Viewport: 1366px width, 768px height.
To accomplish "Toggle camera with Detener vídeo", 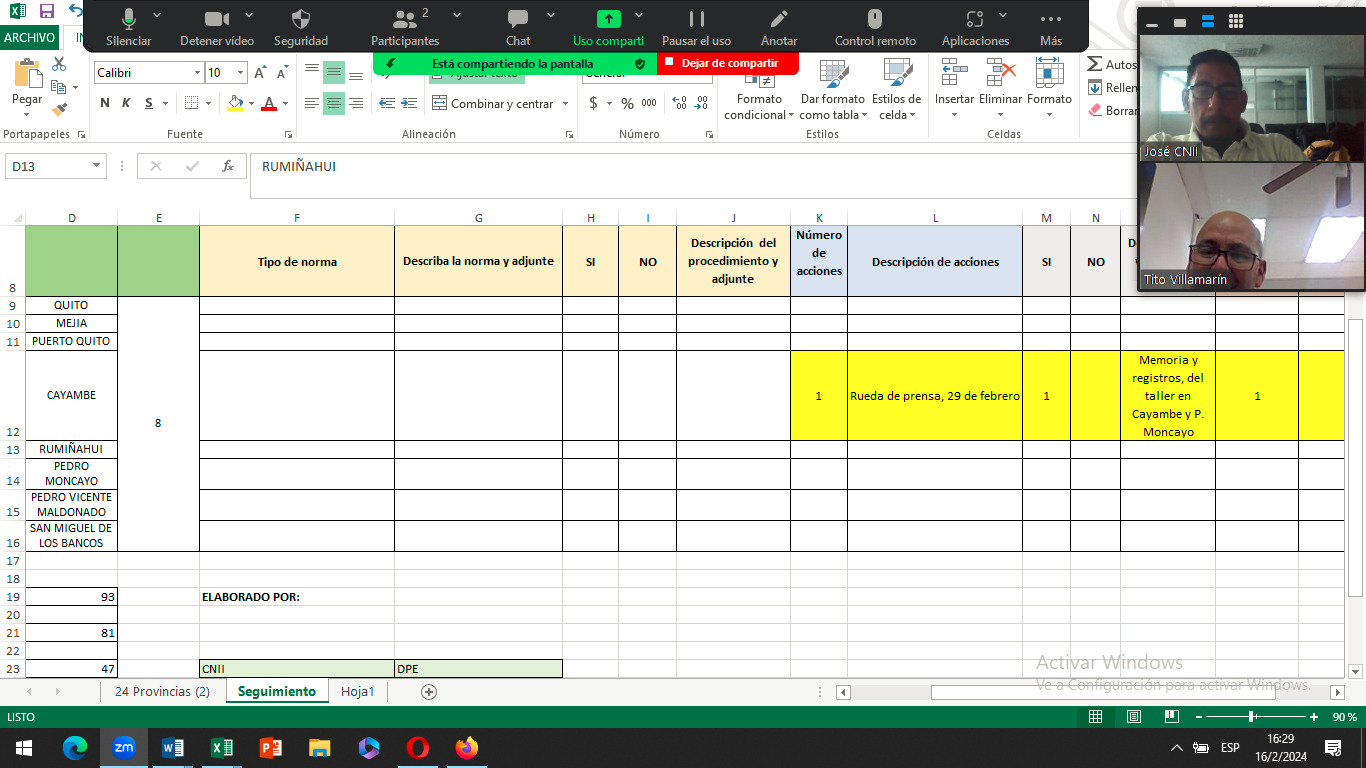I will click(216, 20).
